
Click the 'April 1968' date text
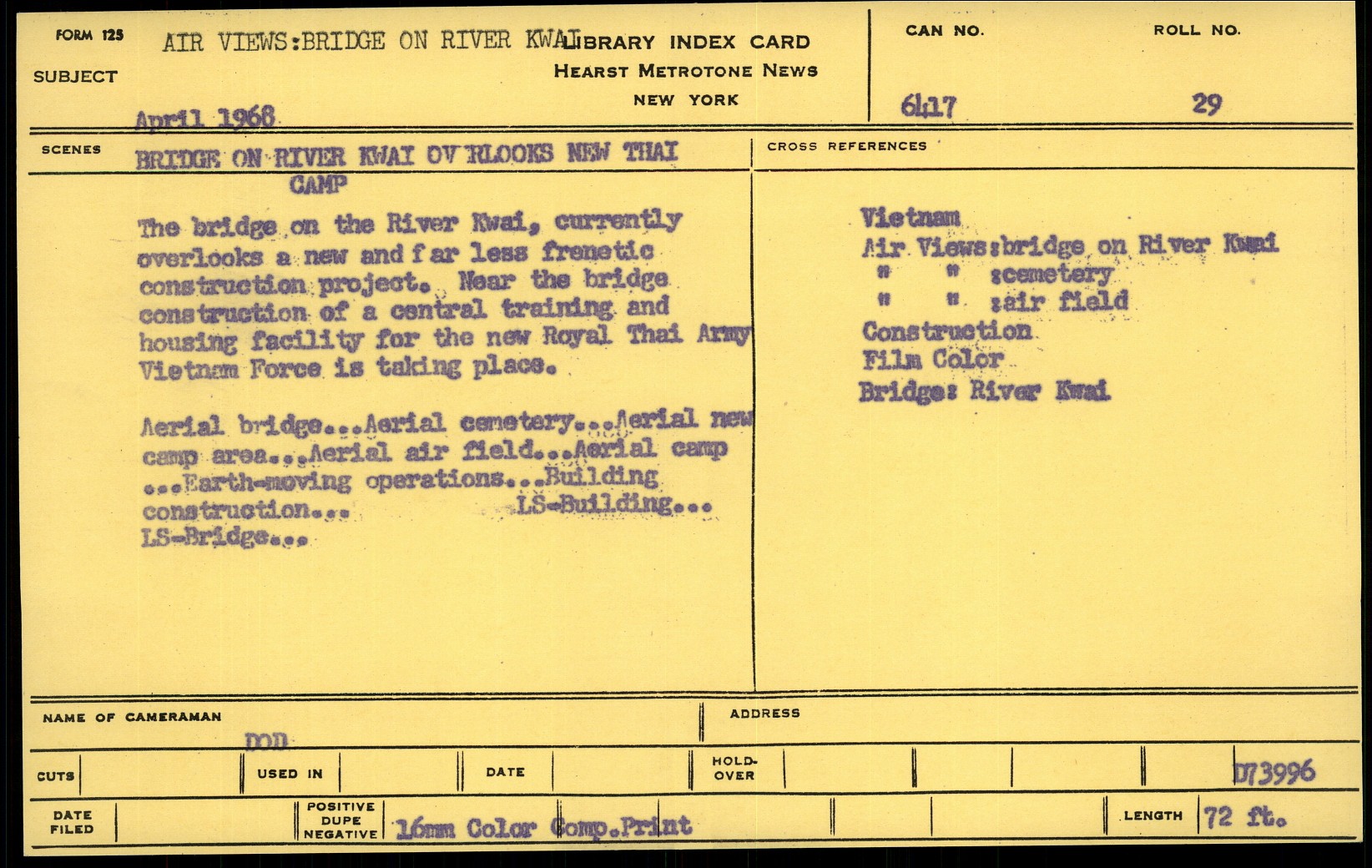(x=205, y=119)
